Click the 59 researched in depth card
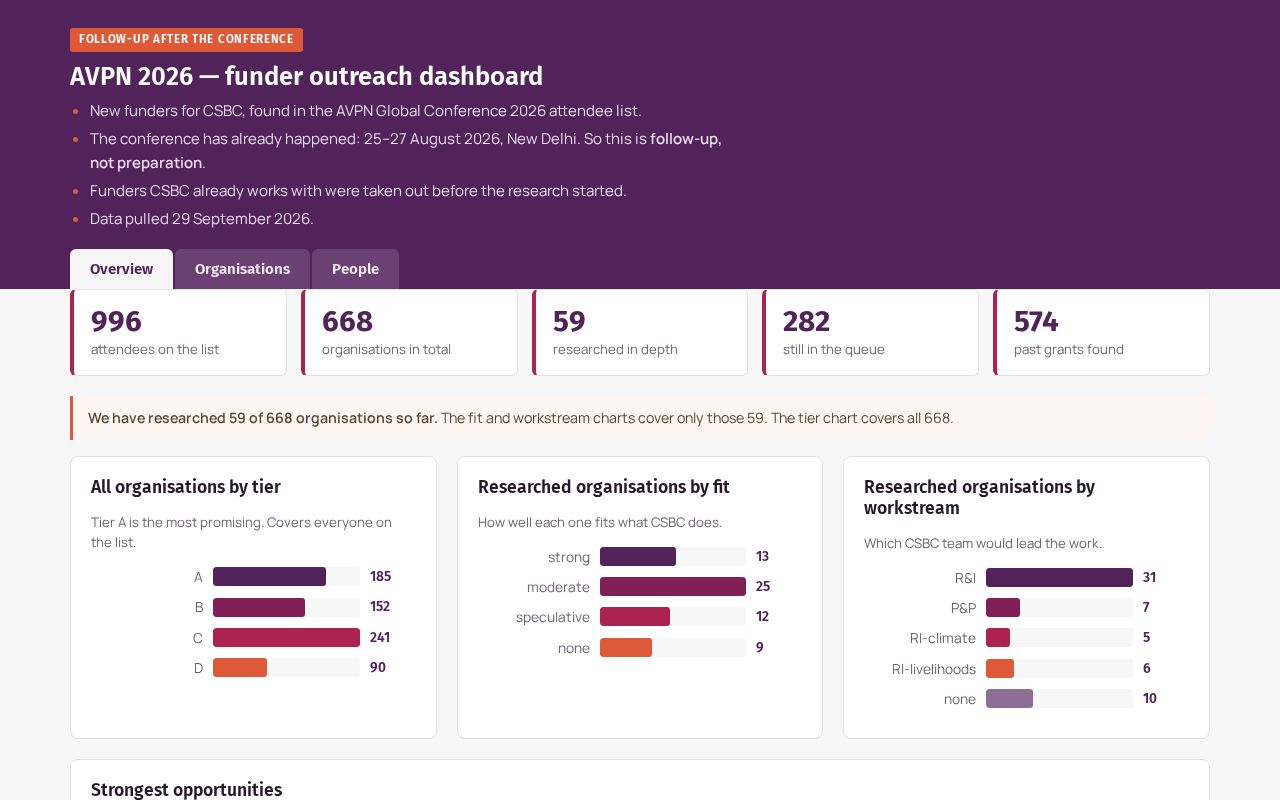 pos(640,333)
